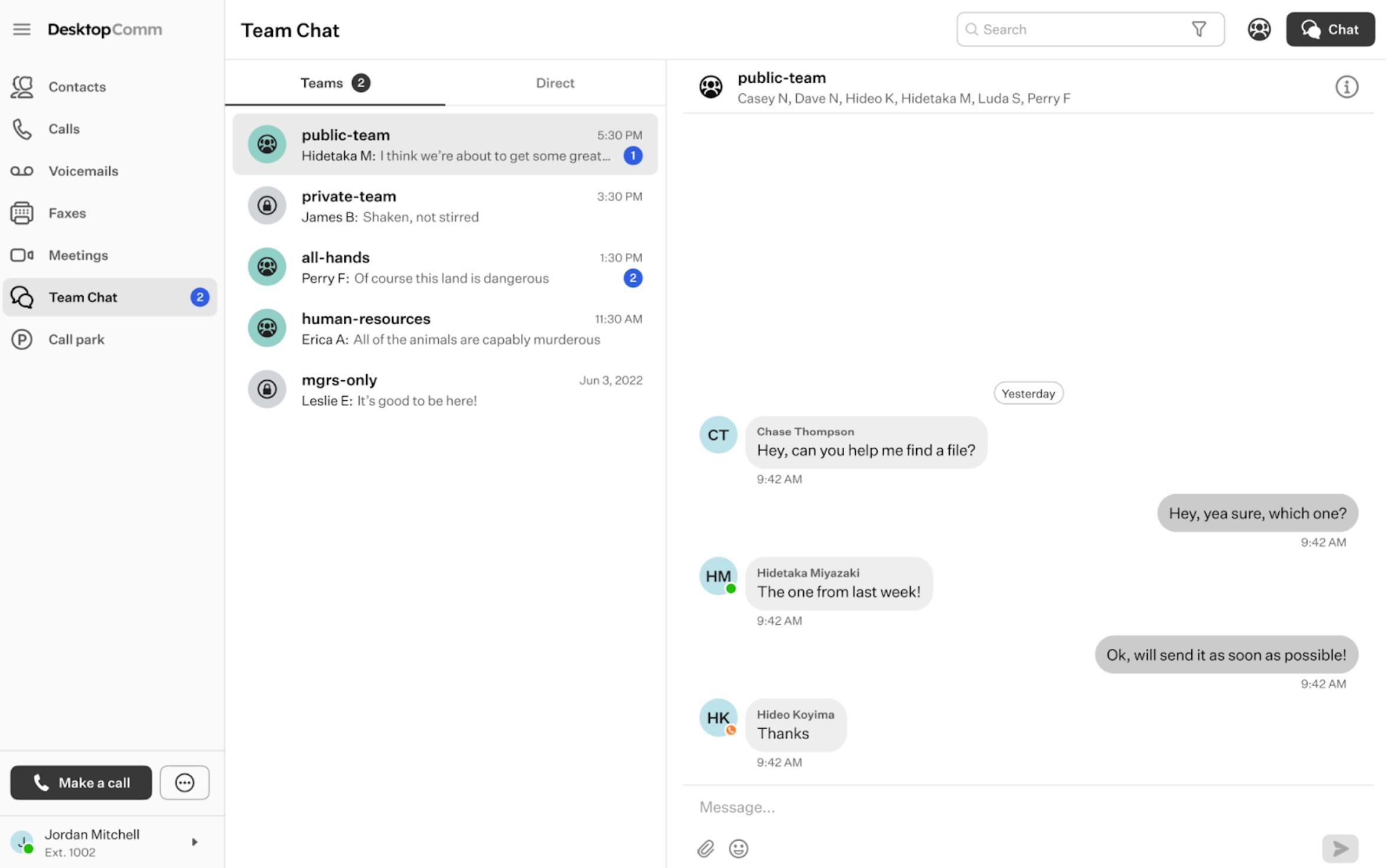Screen dimensions: 1391x868
Task: Open public-team info icon
Action: [1346, 87]
